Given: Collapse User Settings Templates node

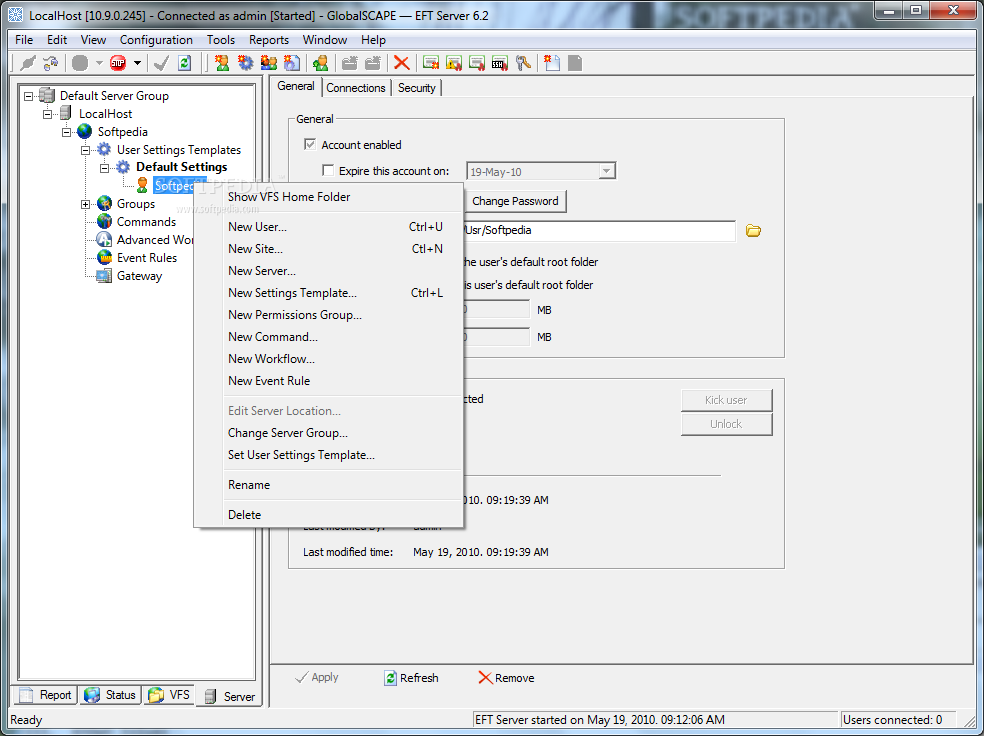Looking at the screenshot, I should click(86, 151).
